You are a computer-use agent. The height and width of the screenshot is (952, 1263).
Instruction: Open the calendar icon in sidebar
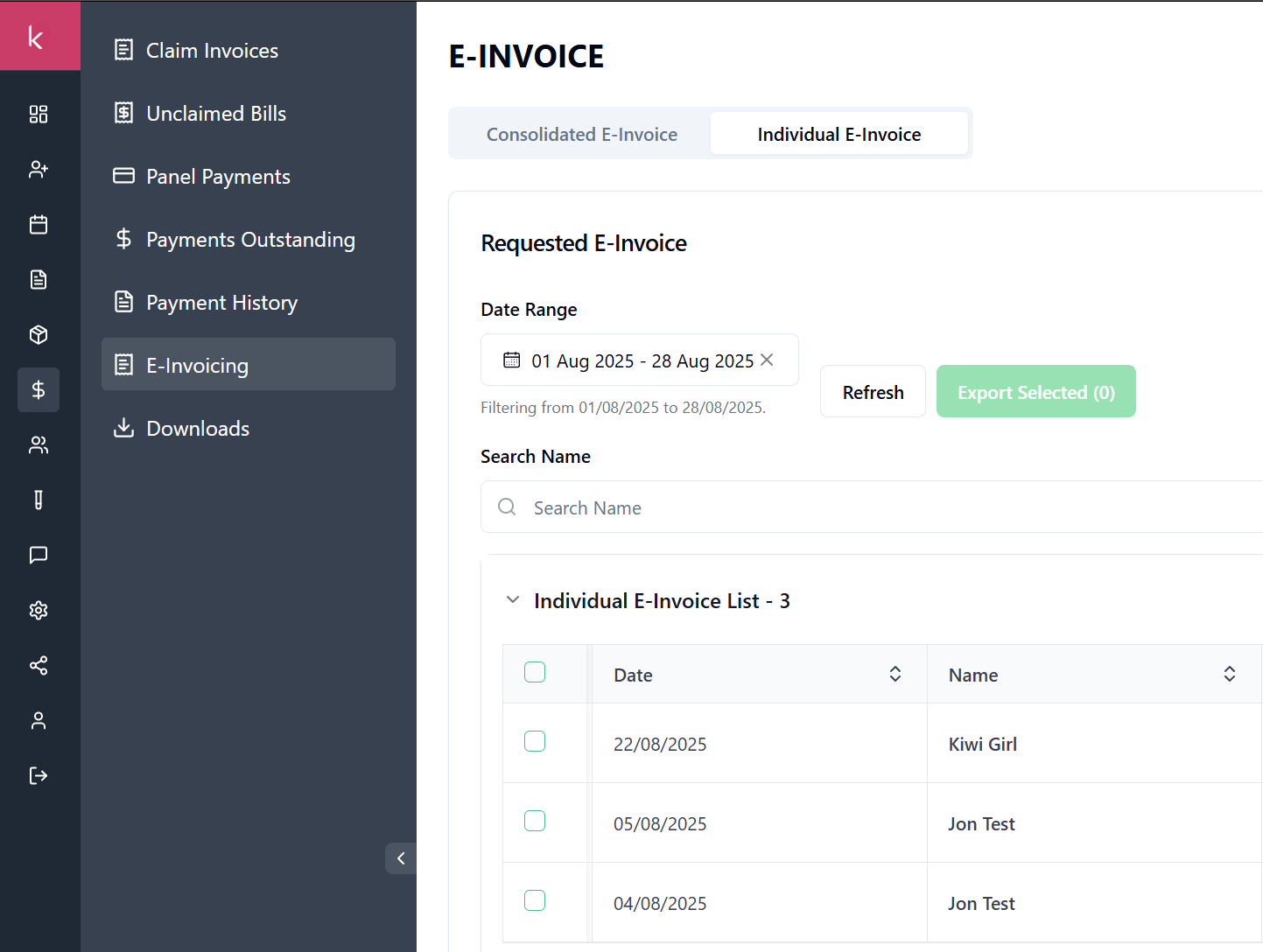(x=39, y=224)
